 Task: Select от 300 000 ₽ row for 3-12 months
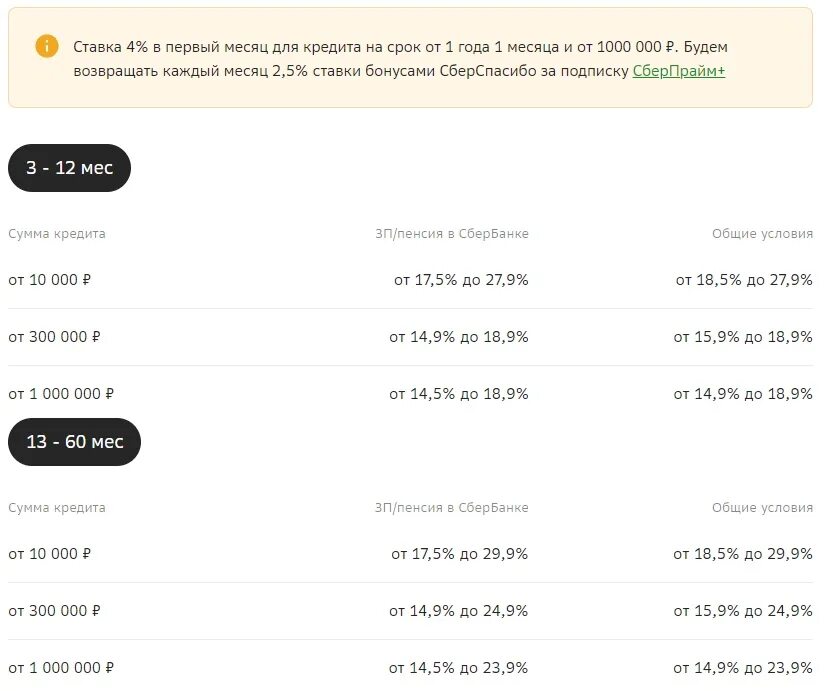coord(411,337)
